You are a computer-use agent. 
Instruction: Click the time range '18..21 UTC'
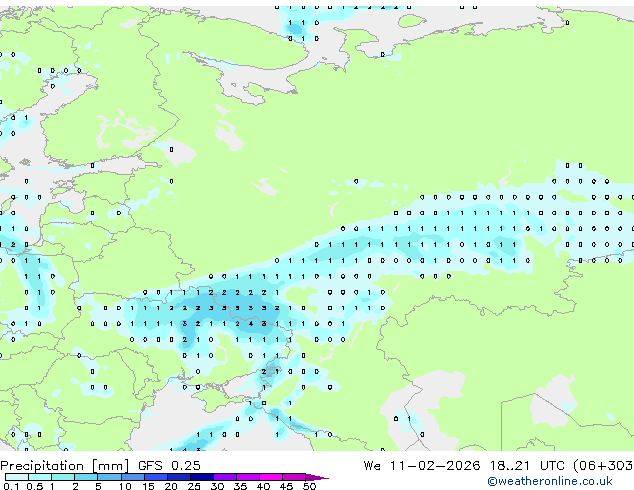pos(528,466)
